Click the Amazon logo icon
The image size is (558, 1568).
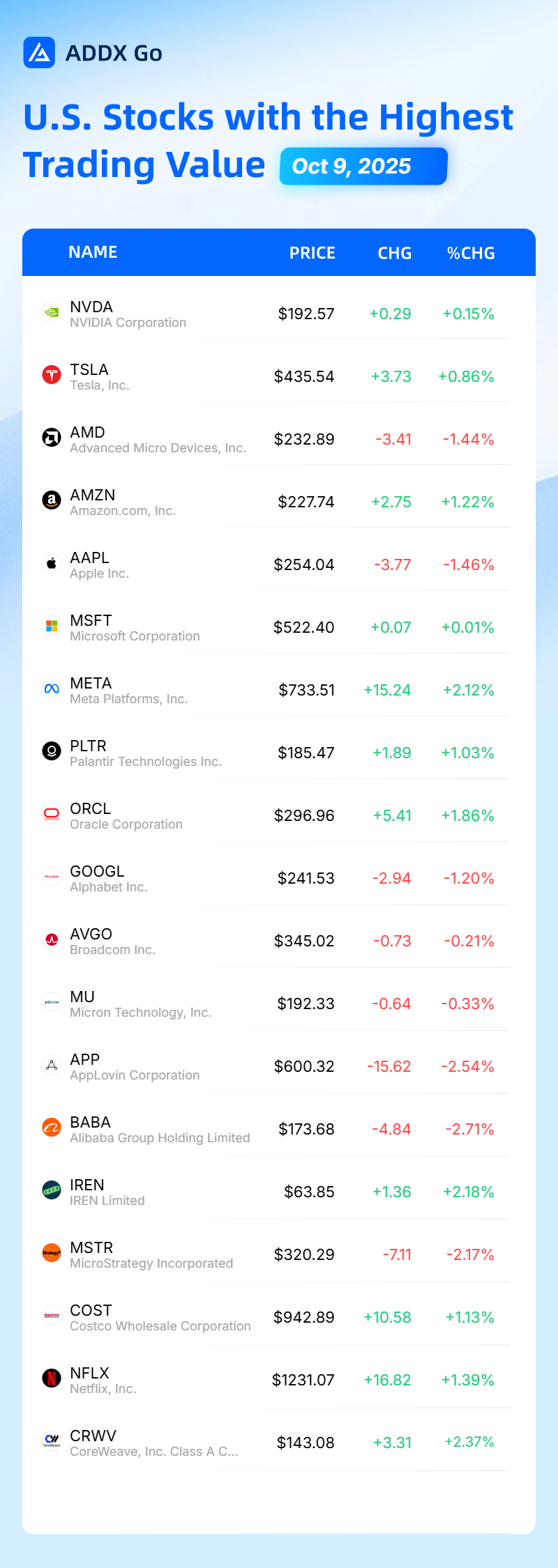52,500
